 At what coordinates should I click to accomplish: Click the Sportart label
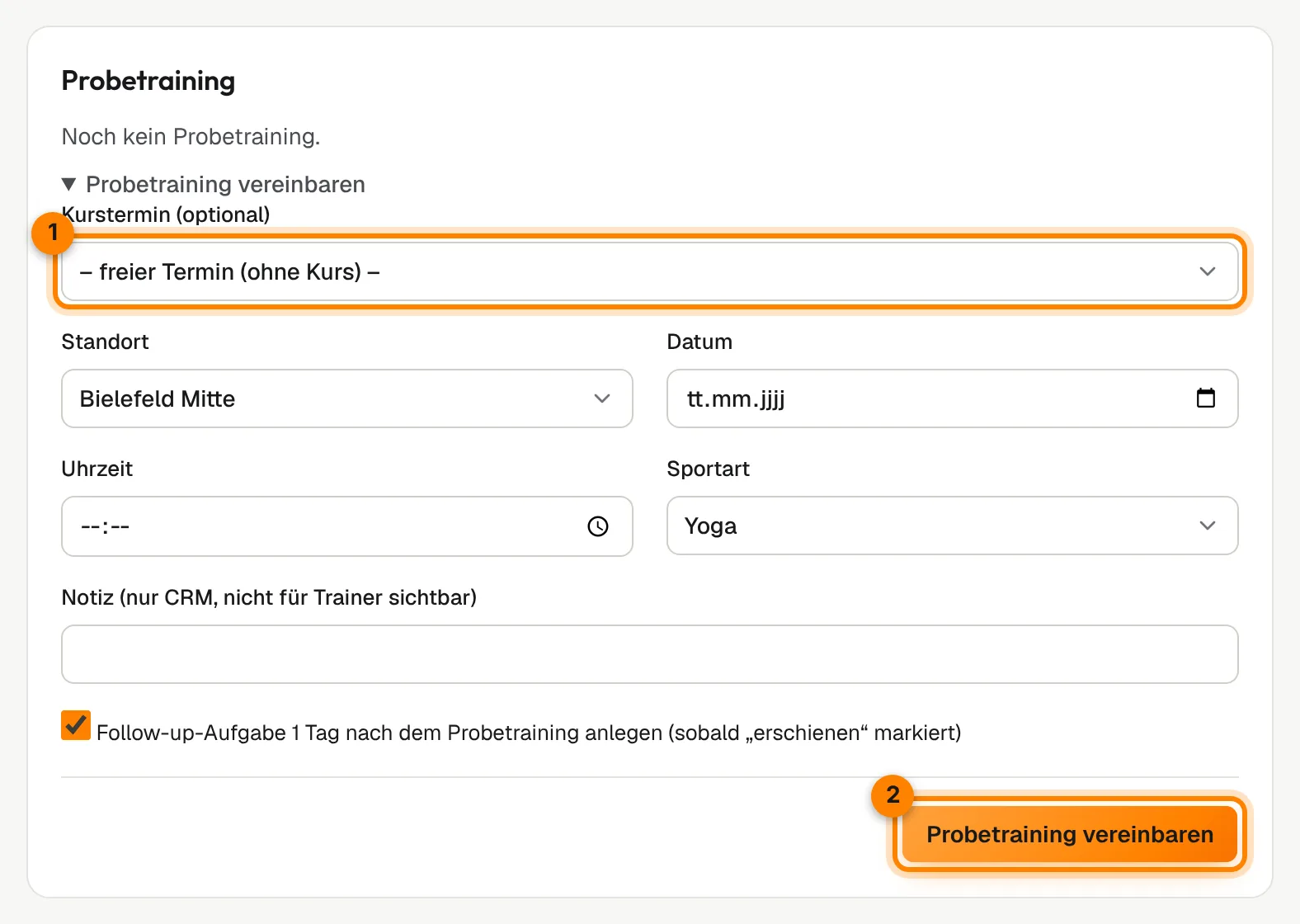(708, 469)
